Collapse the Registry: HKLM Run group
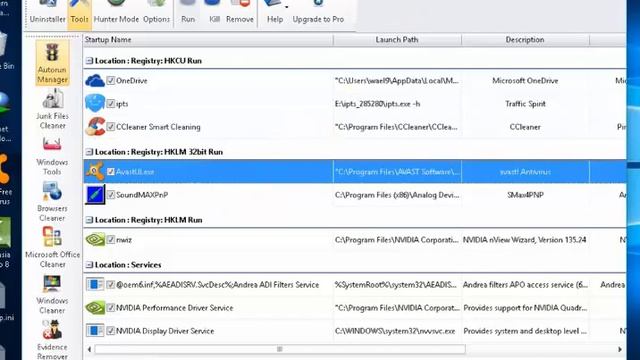The height and width of the screenshot is (360, 640). [89, 220]
